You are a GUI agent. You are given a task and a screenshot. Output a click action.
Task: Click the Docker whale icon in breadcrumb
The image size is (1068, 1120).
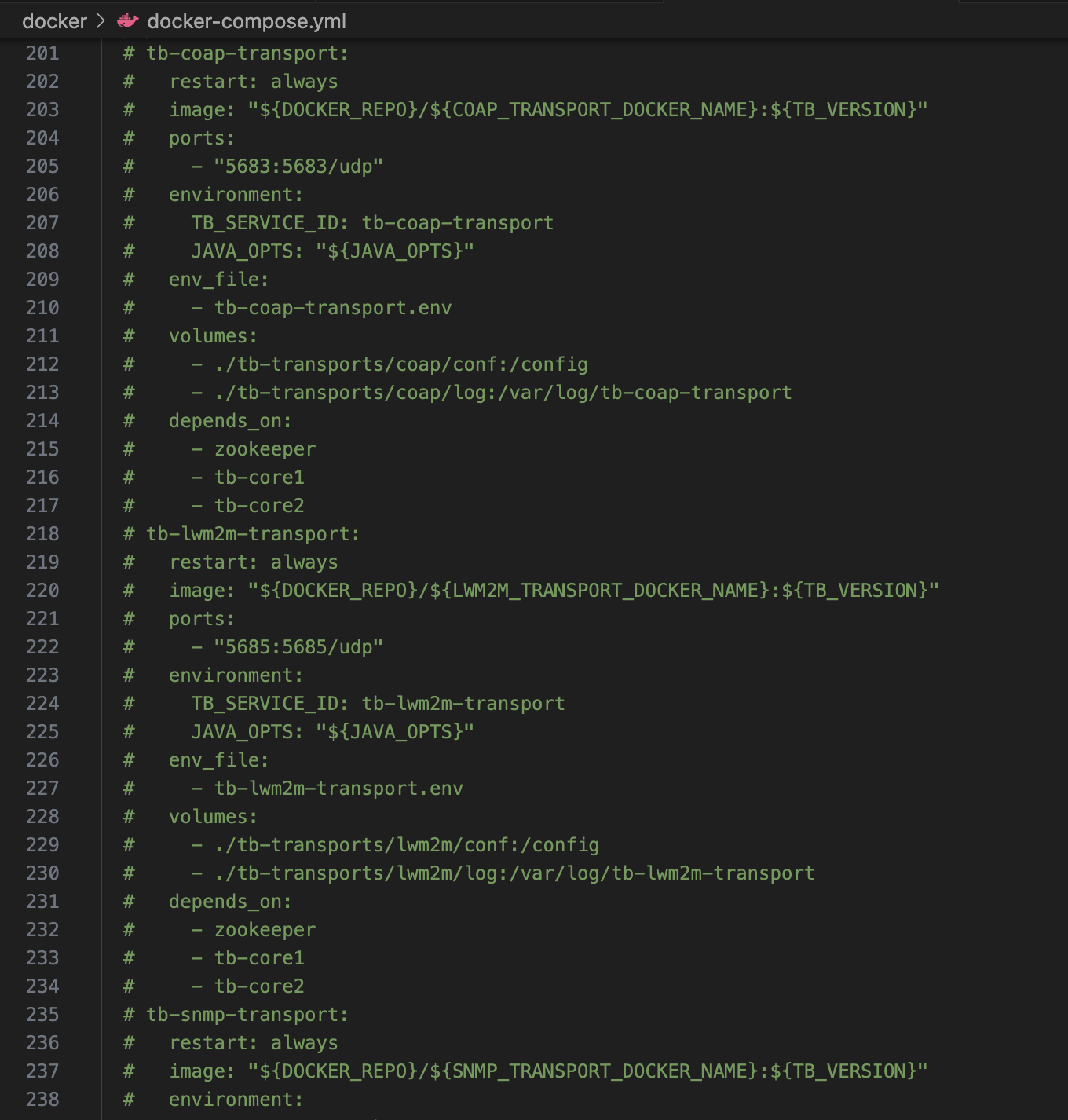127,21
